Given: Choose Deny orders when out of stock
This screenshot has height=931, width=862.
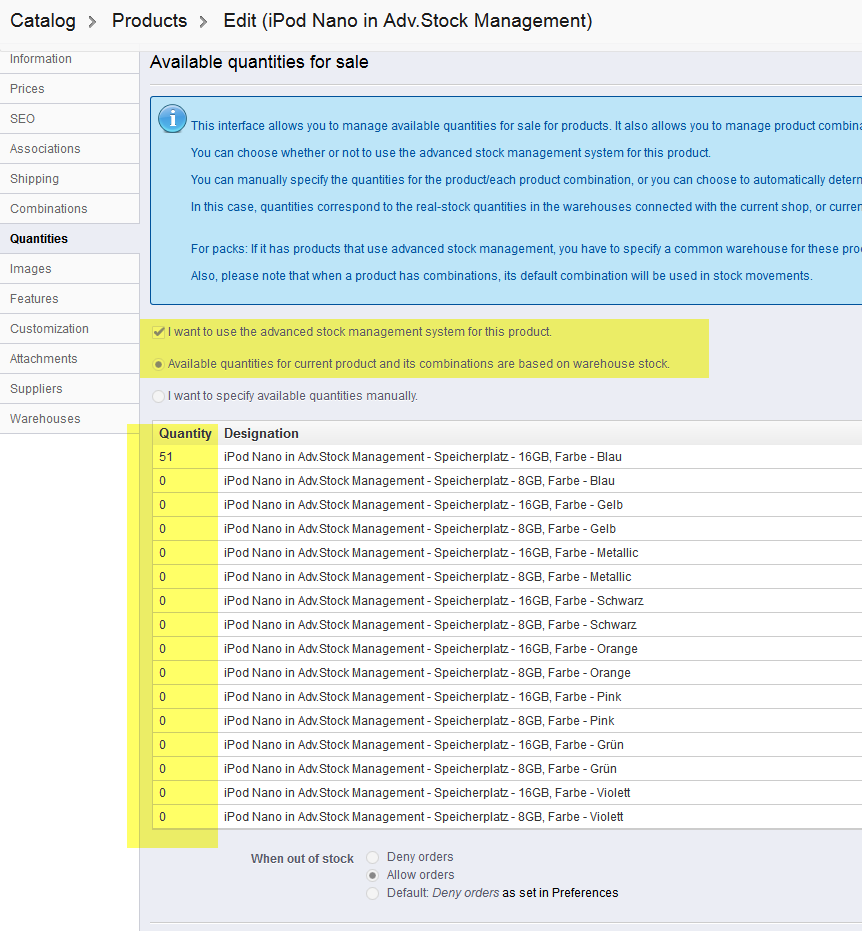Looking at the screenshot, I should [372, 857].
